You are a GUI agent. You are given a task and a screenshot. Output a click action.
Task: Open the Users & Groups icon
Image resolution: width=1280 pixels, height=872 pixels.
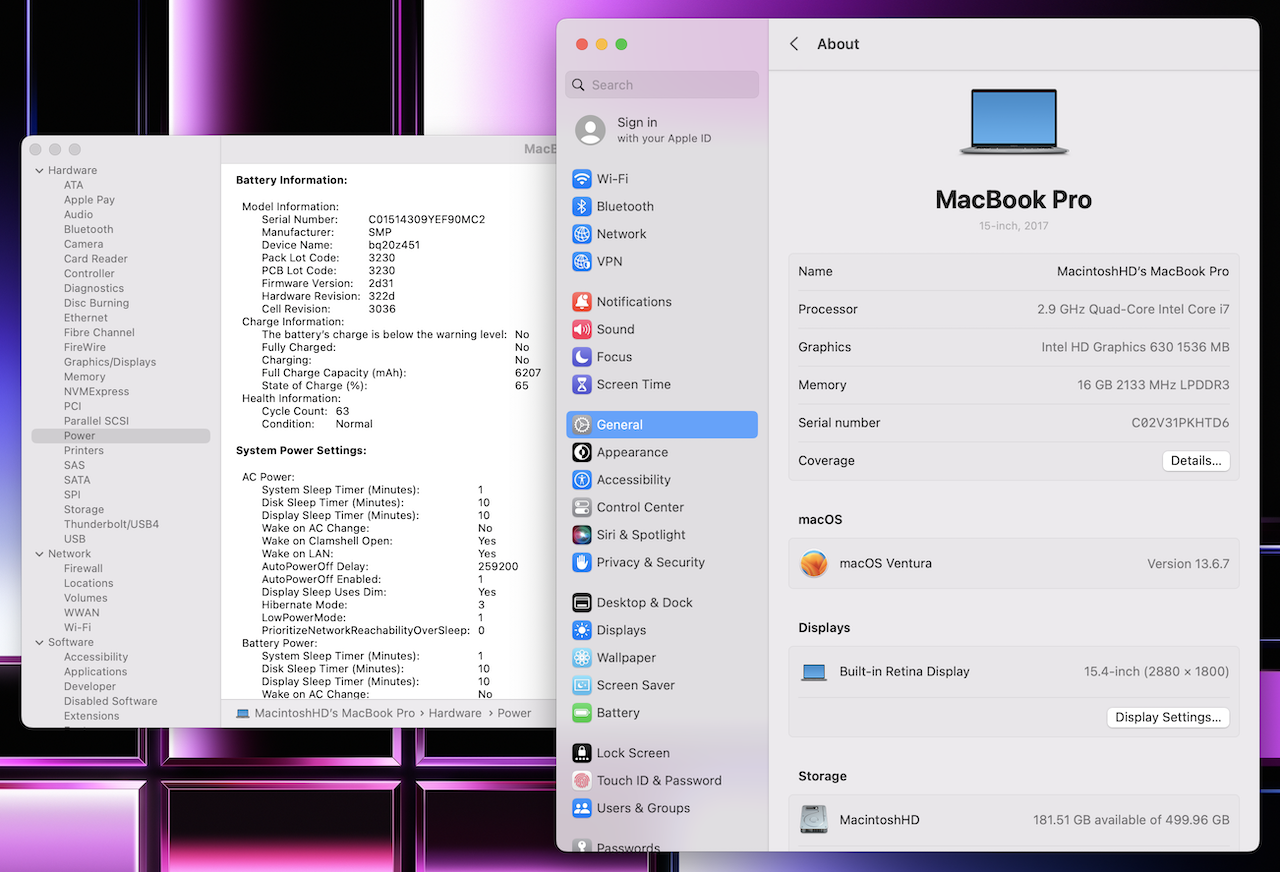tap(582, 808)
